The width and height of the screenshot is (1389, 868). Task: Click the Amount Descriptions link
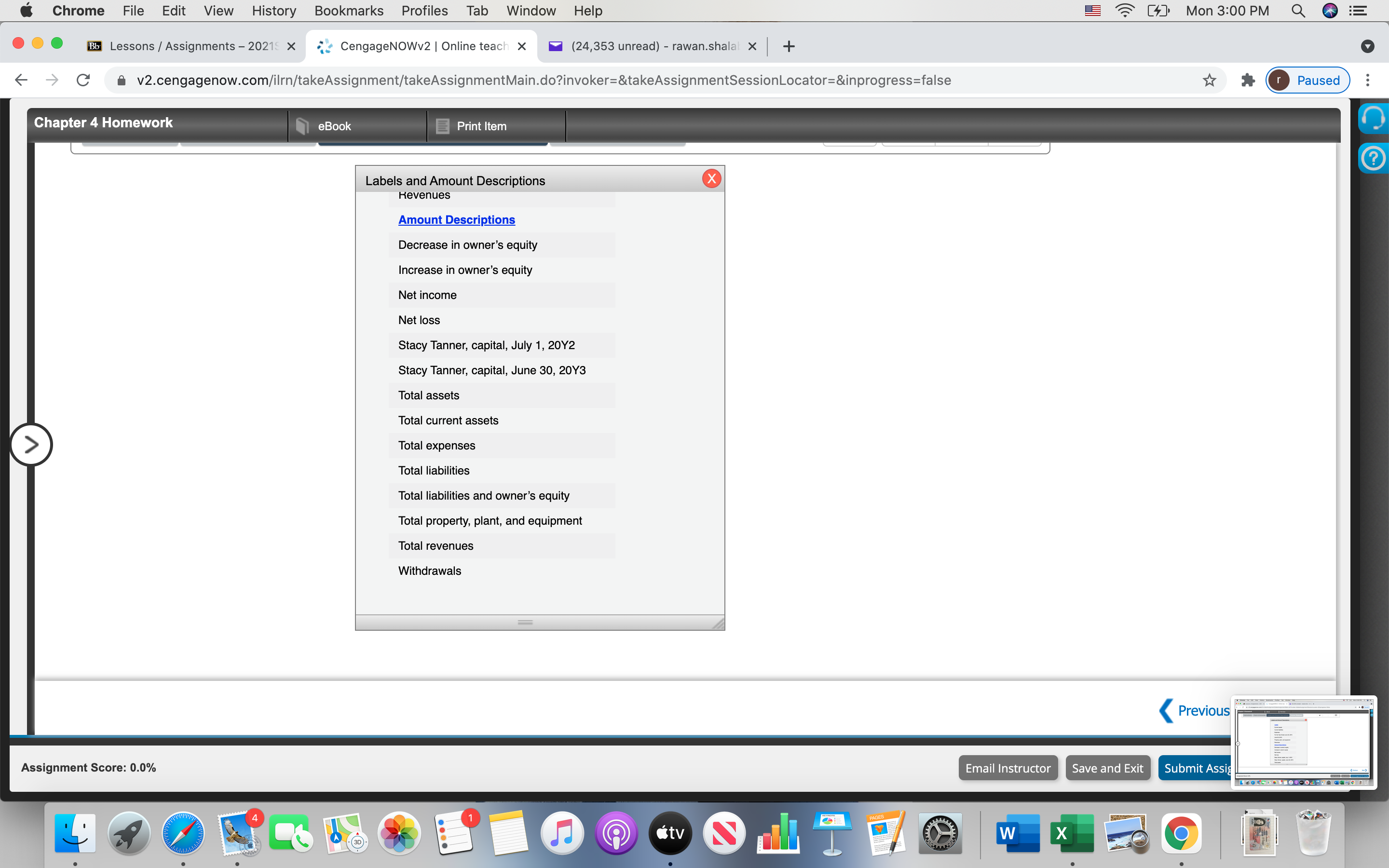point(456,220)
